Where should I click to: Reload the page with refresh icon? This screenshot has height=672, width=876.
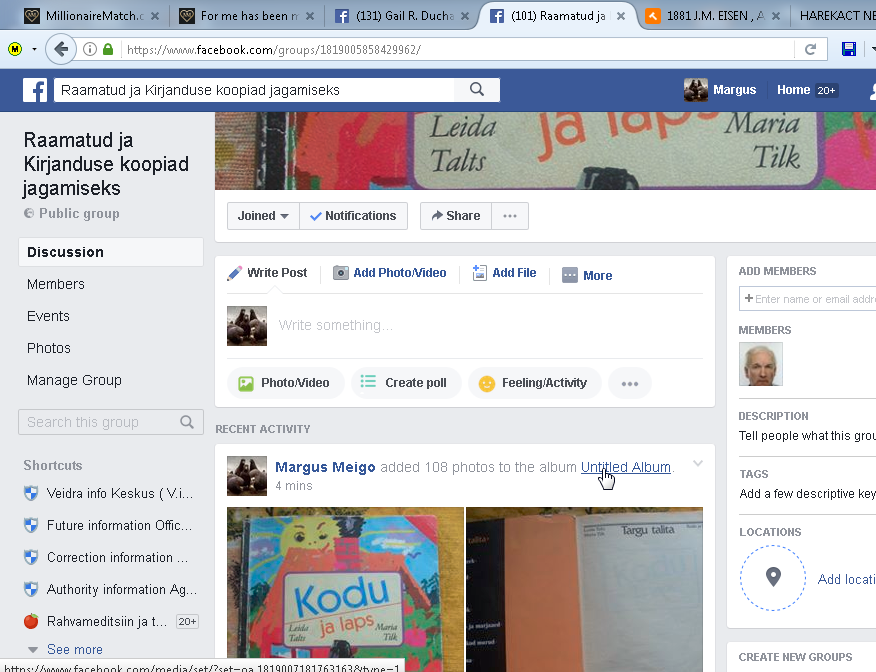[810, 50]
